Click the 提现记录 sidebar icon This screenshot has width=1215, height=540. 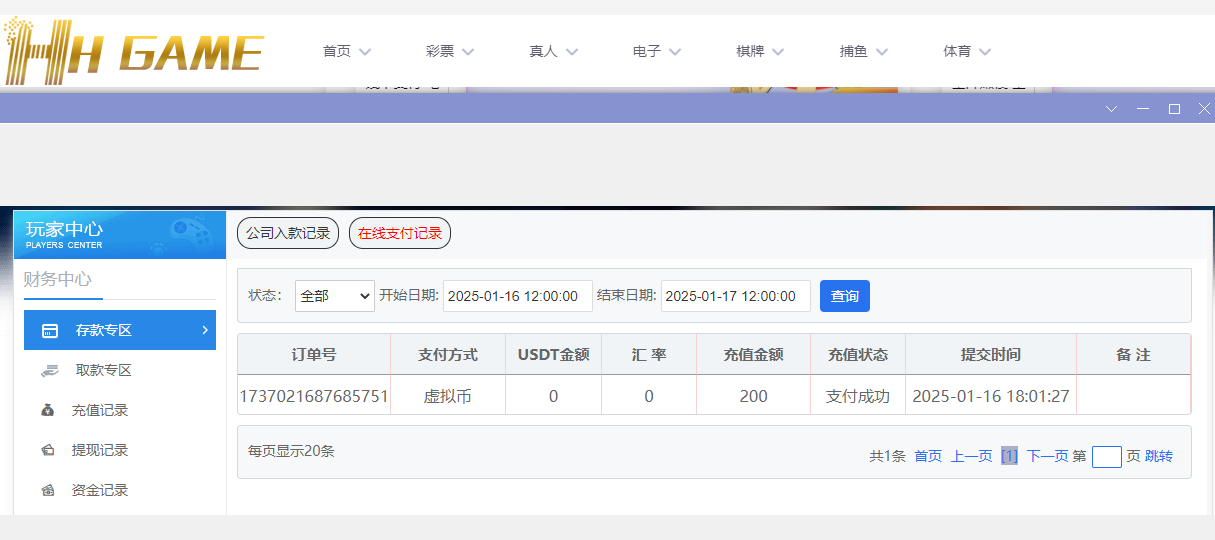pos(48,451)
